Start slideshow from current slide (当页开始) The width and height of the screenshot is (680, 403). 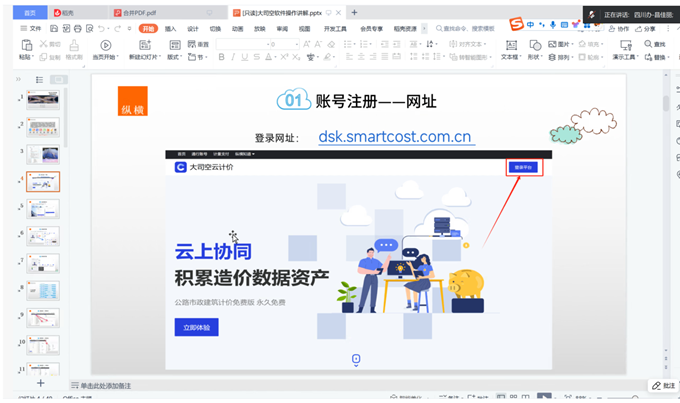tap(106, 47)
